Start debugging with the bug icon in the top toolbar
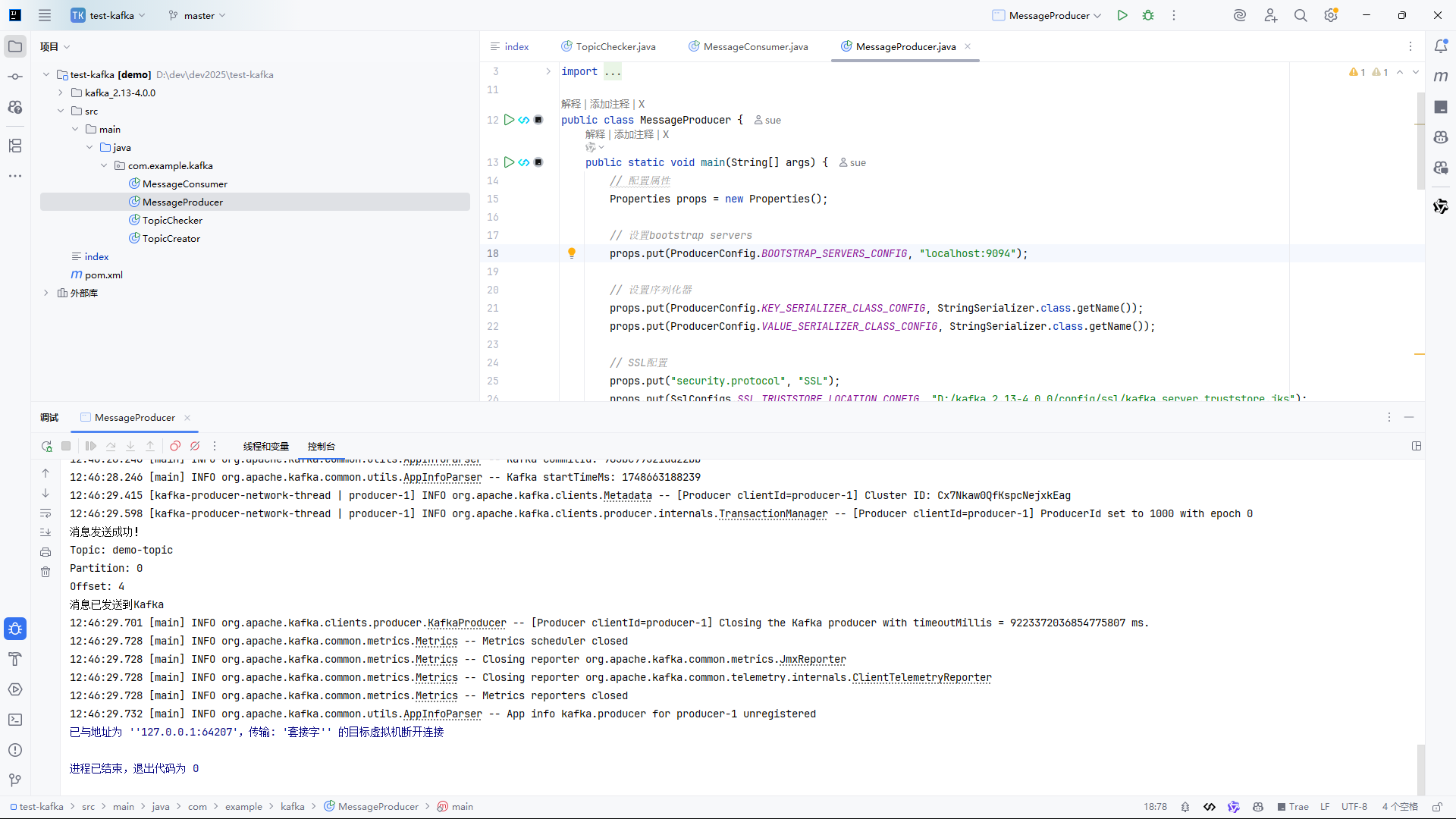This screenshot has height=819, width=1456. tap(1148, 15)
